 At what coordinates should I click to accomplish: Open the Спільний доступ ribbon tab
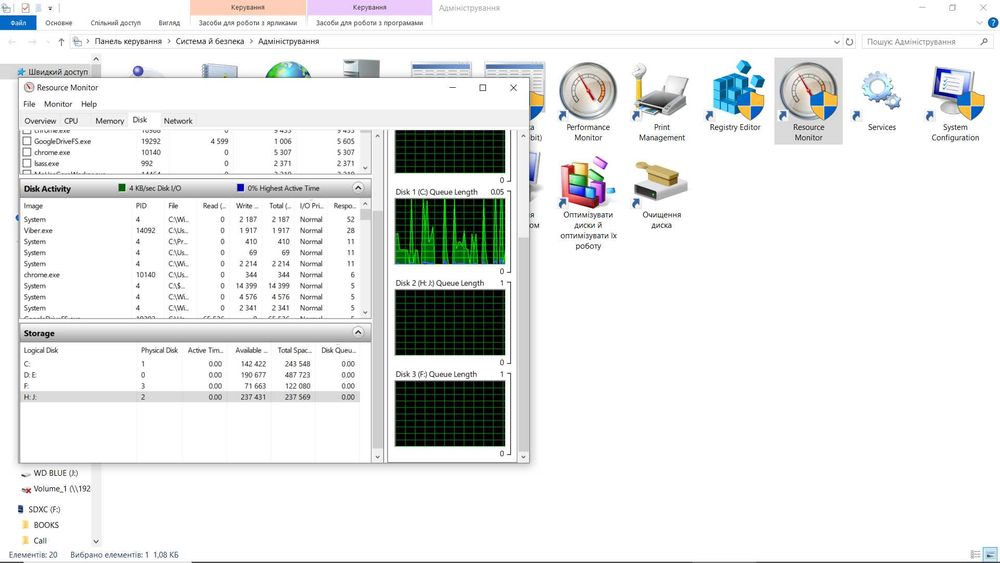[115, 23]
